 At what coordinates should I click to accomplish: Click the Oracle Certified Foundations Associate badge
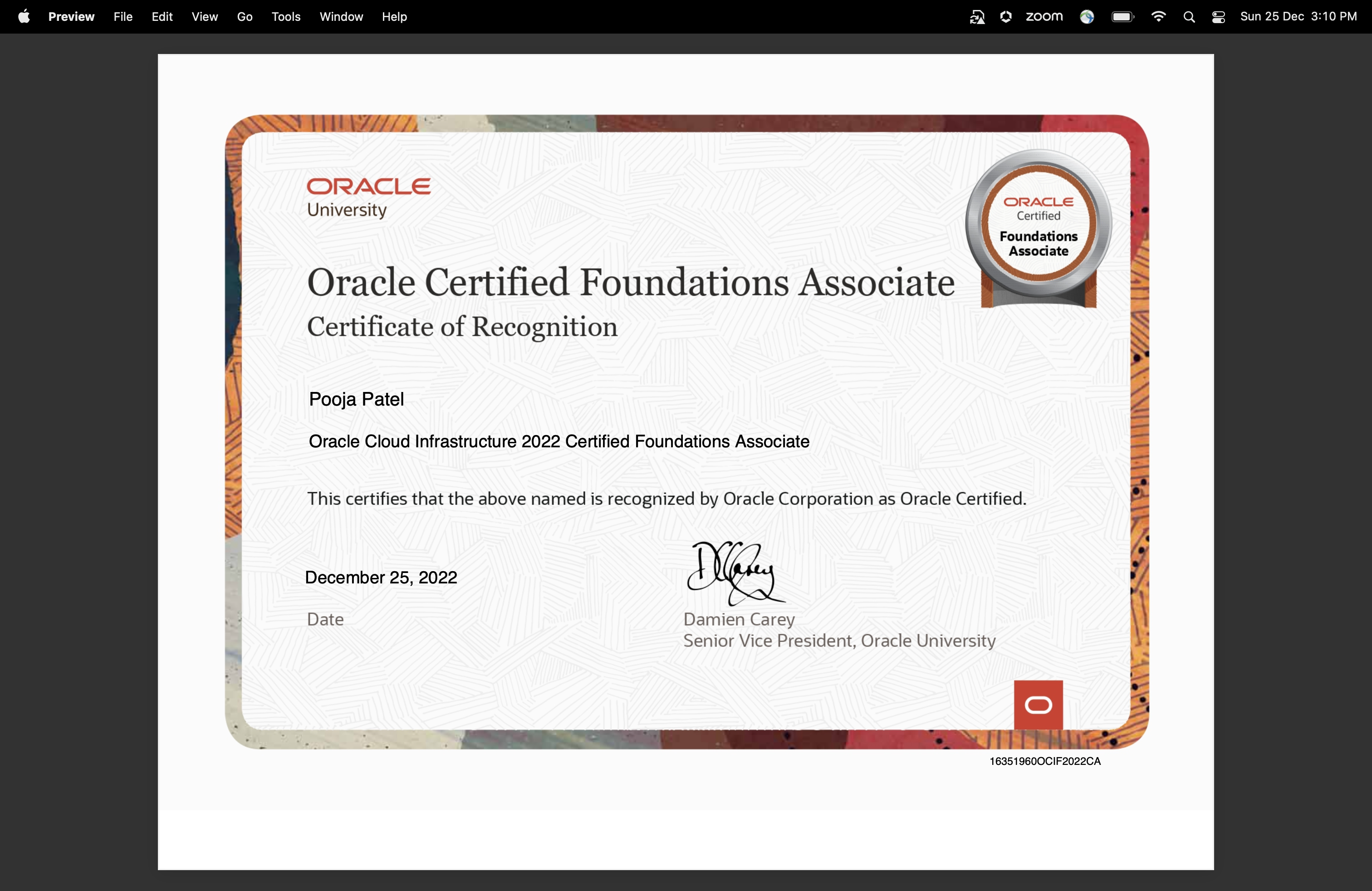1039,229
